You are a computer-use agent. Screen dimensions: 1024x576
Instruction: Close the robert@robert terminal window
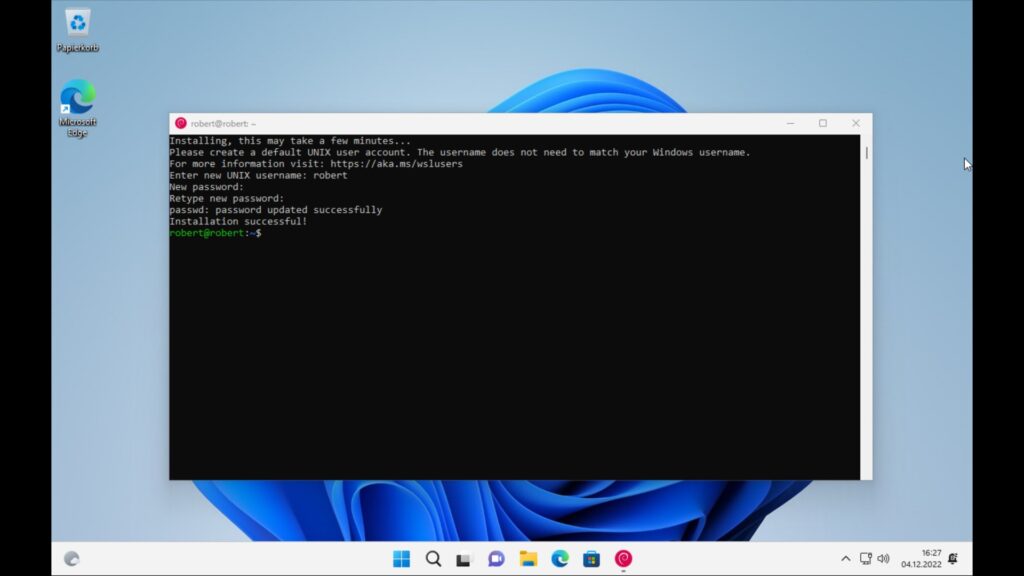pos(856,123)
